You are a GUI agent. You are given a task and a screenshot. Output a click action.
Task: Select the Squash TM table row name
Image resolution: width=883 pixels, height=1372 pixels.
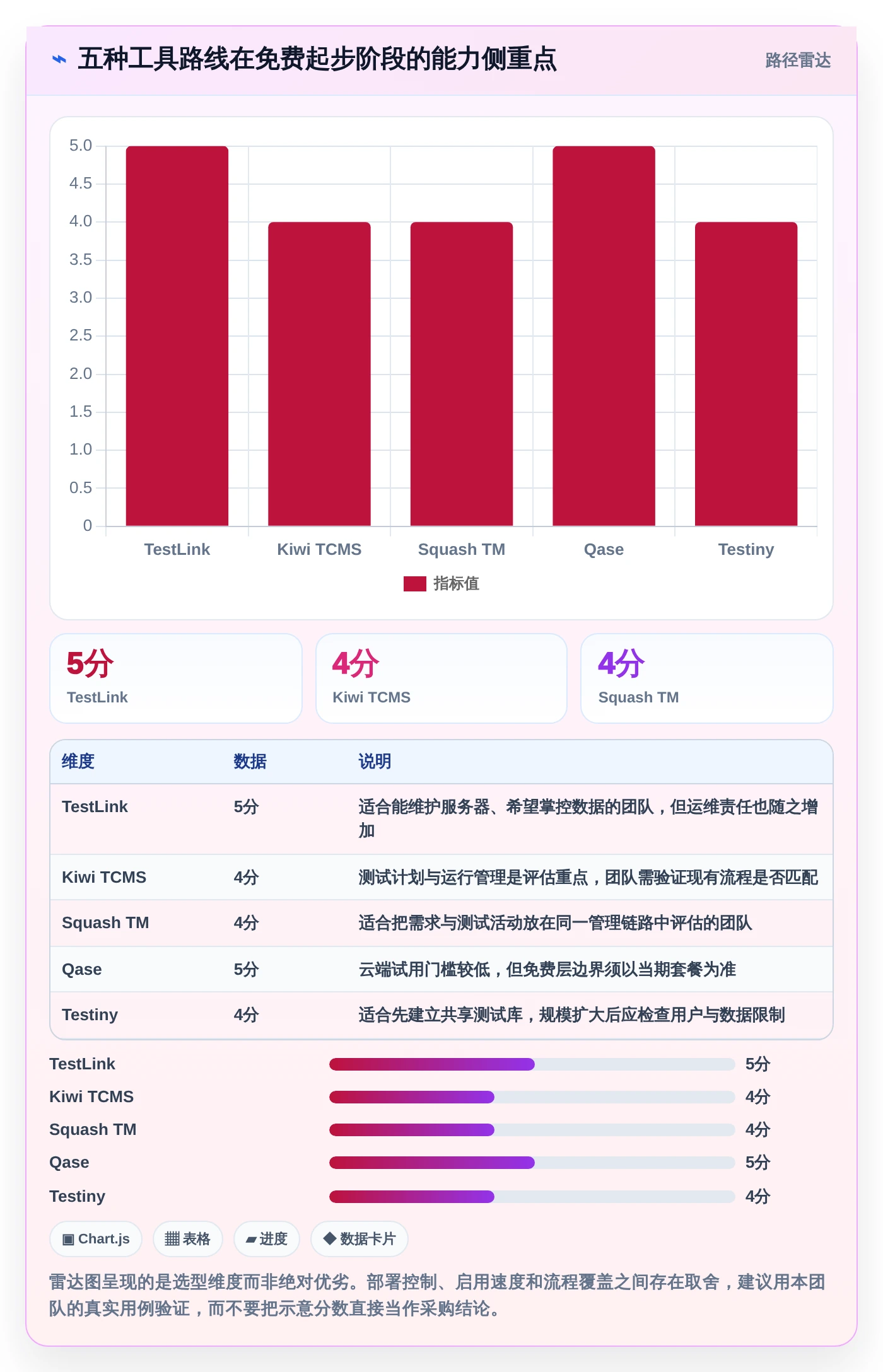105,923
